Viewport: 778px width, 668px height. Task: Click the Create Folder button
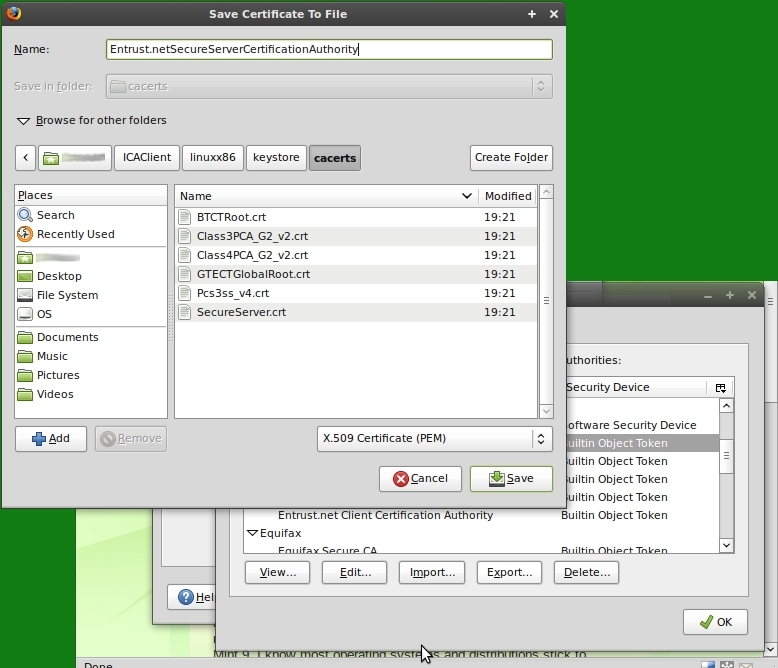(511, 158)
